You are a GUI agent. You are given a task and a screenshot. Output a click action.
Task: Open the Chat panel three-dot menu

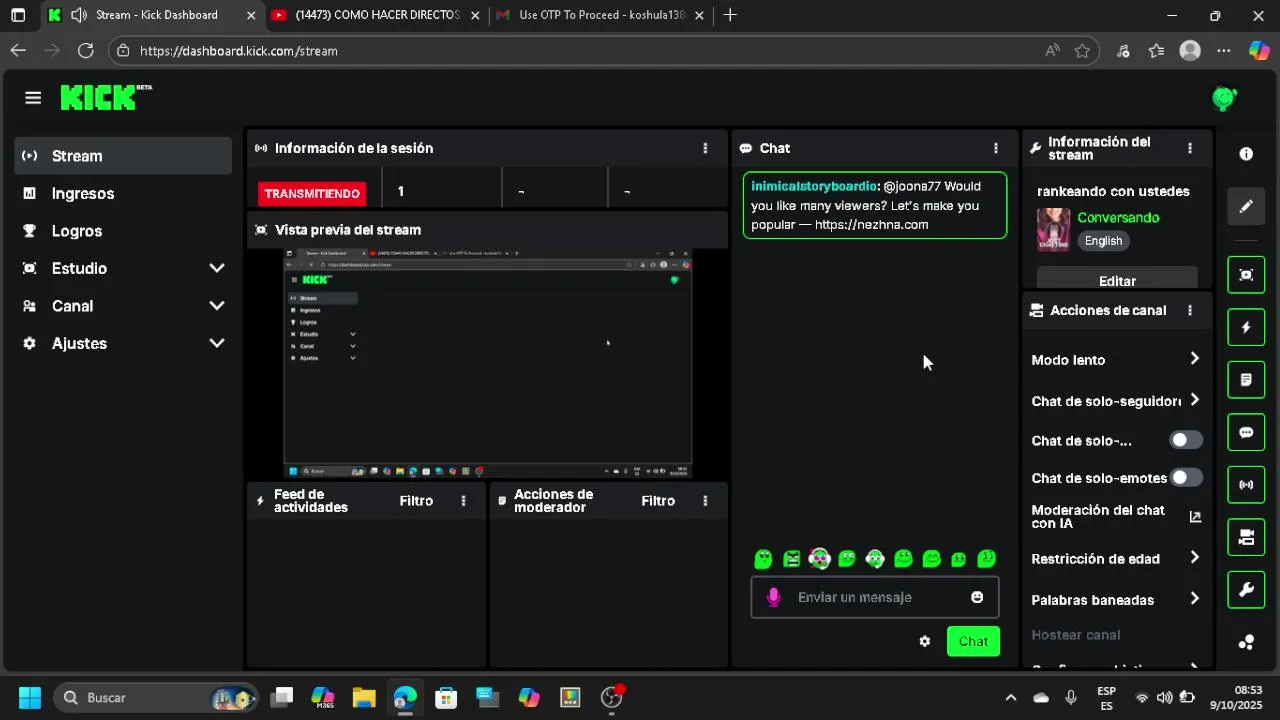click(995, 148)
